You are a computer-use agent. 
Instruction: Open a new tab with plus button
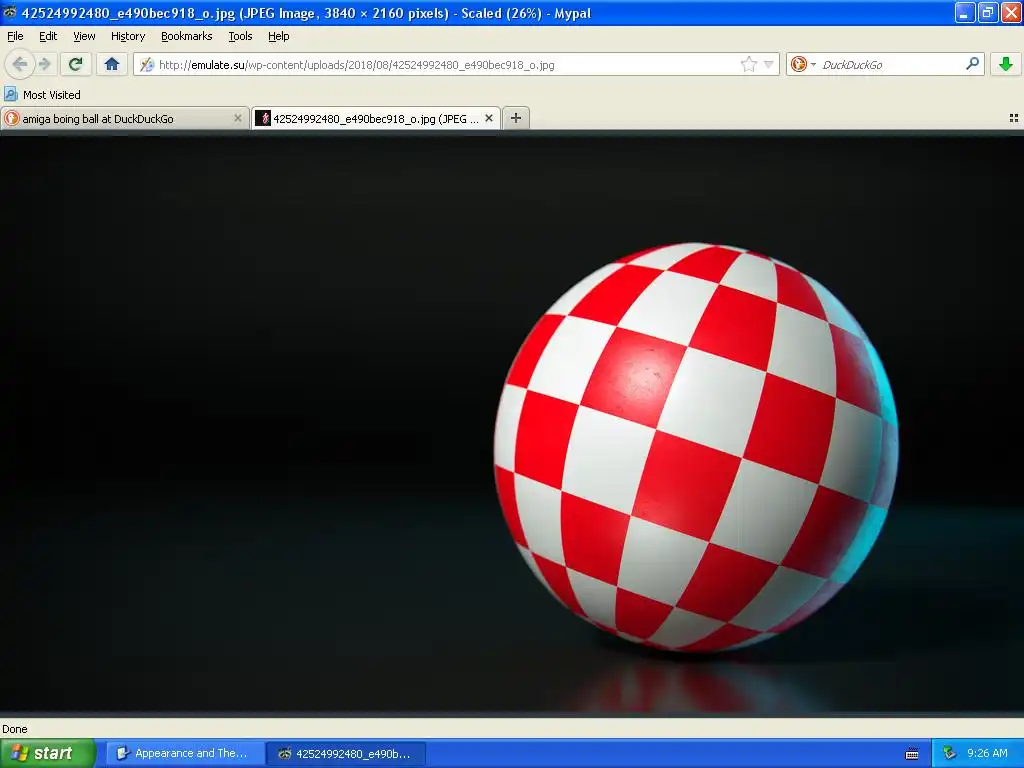[x=516, y=118]
